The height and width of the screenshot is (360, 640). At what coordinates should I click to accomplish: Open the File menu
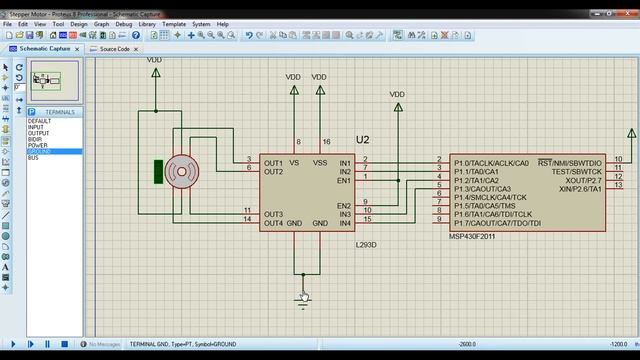point(7,24)
